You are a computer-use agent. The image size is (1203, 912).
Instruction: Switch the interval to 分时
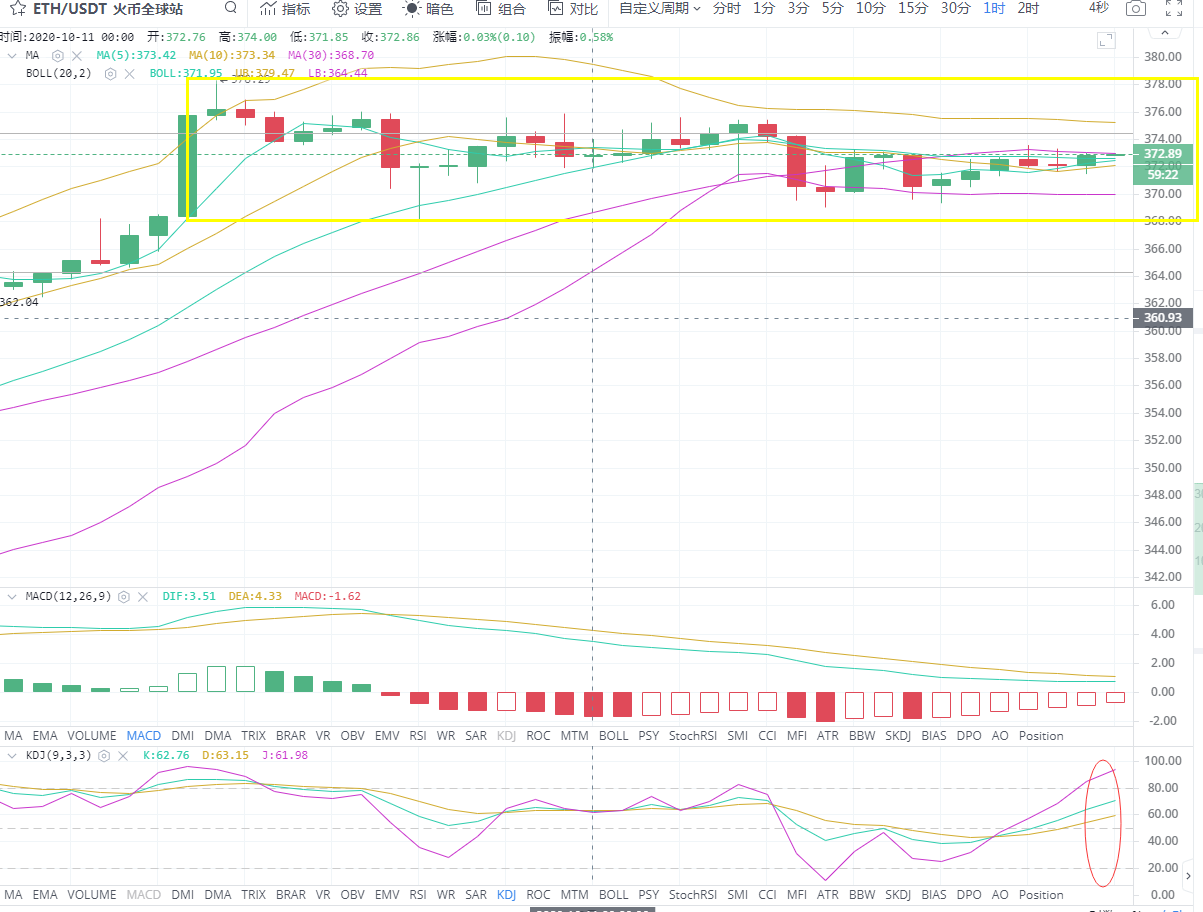pyautogui.click(x=727, y=9)
